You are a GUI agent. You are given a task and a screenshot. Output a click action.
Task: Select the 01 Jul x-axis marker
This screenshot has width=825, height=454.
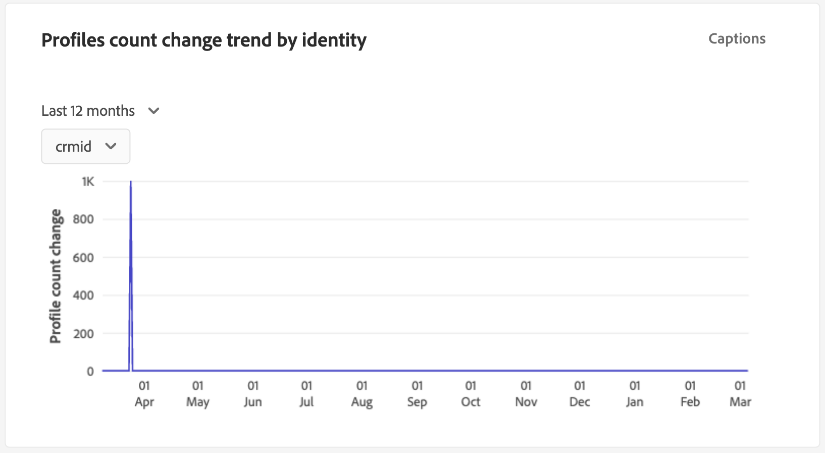tap(307, 394)
